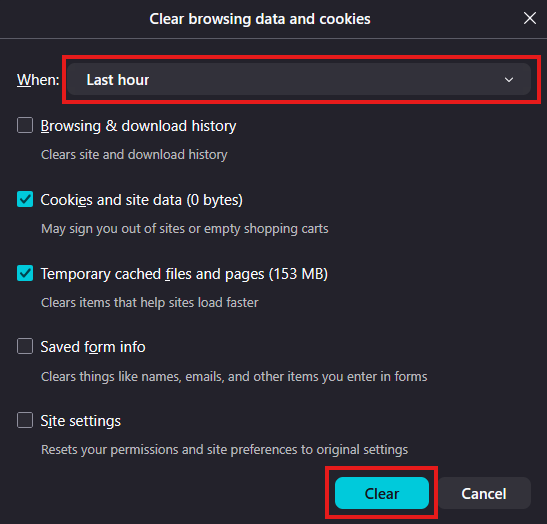Click the chevron arrow in When dropdown
Image resolution: width=547 pixels, height=524 pixels.
click(509, 80)
